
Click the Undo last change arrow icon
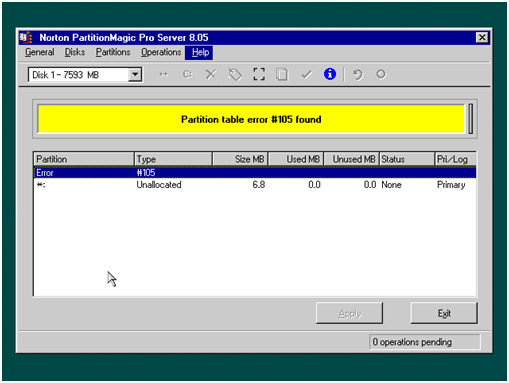point(357,74)
